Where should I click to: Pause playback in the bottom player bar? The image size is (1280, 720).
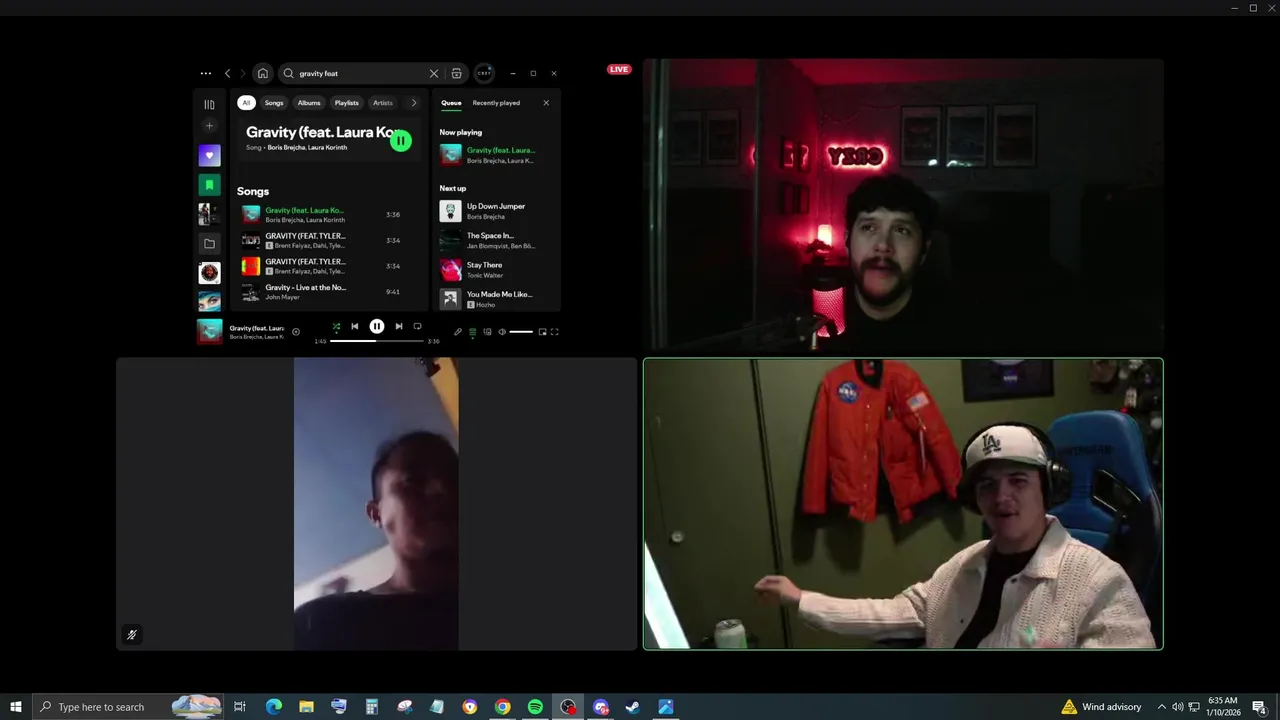(x=377, y=326)
